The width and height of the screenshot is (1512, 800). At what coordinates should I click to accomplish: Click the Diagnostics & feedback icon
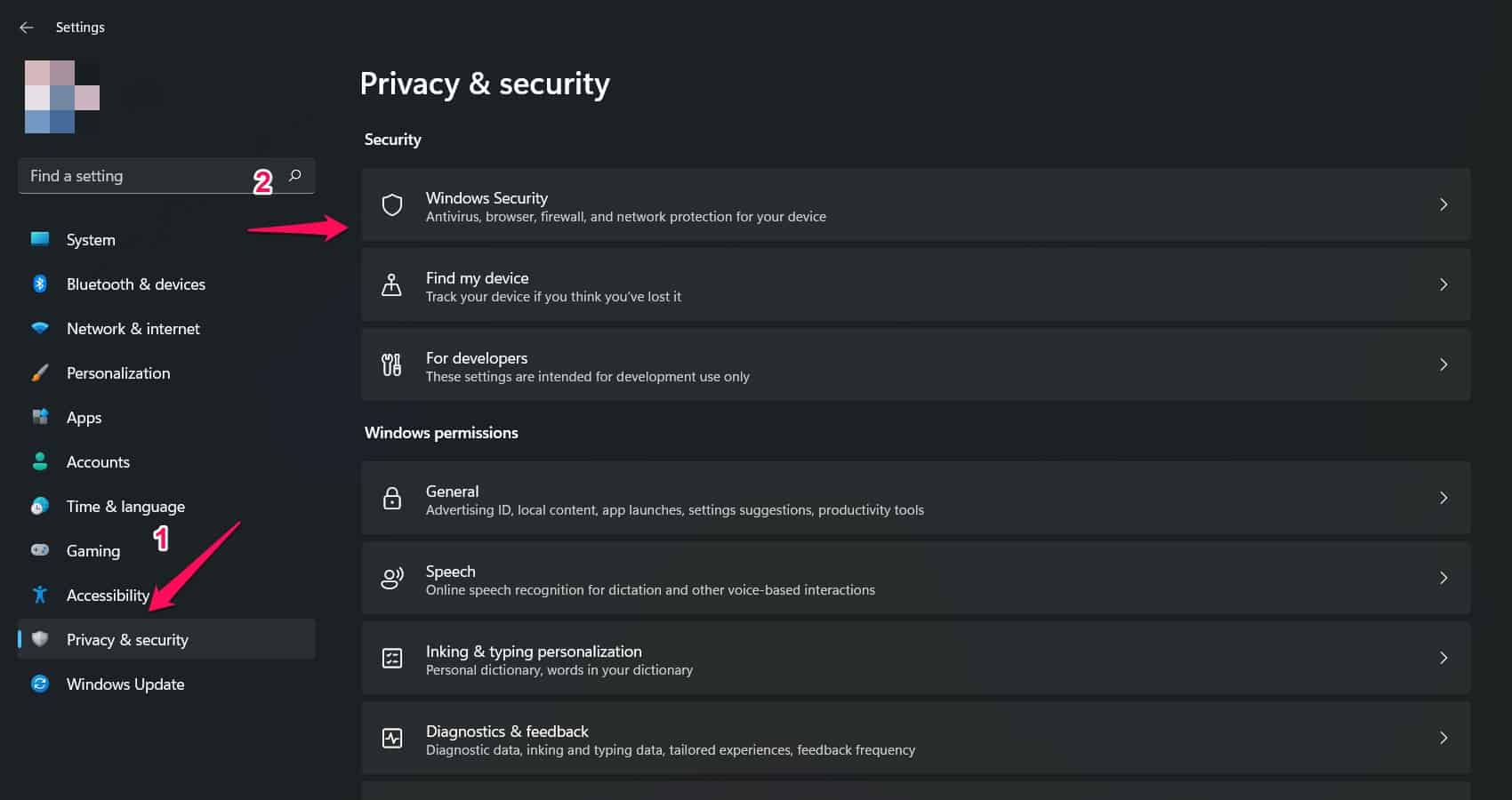[x=392, y=738]
